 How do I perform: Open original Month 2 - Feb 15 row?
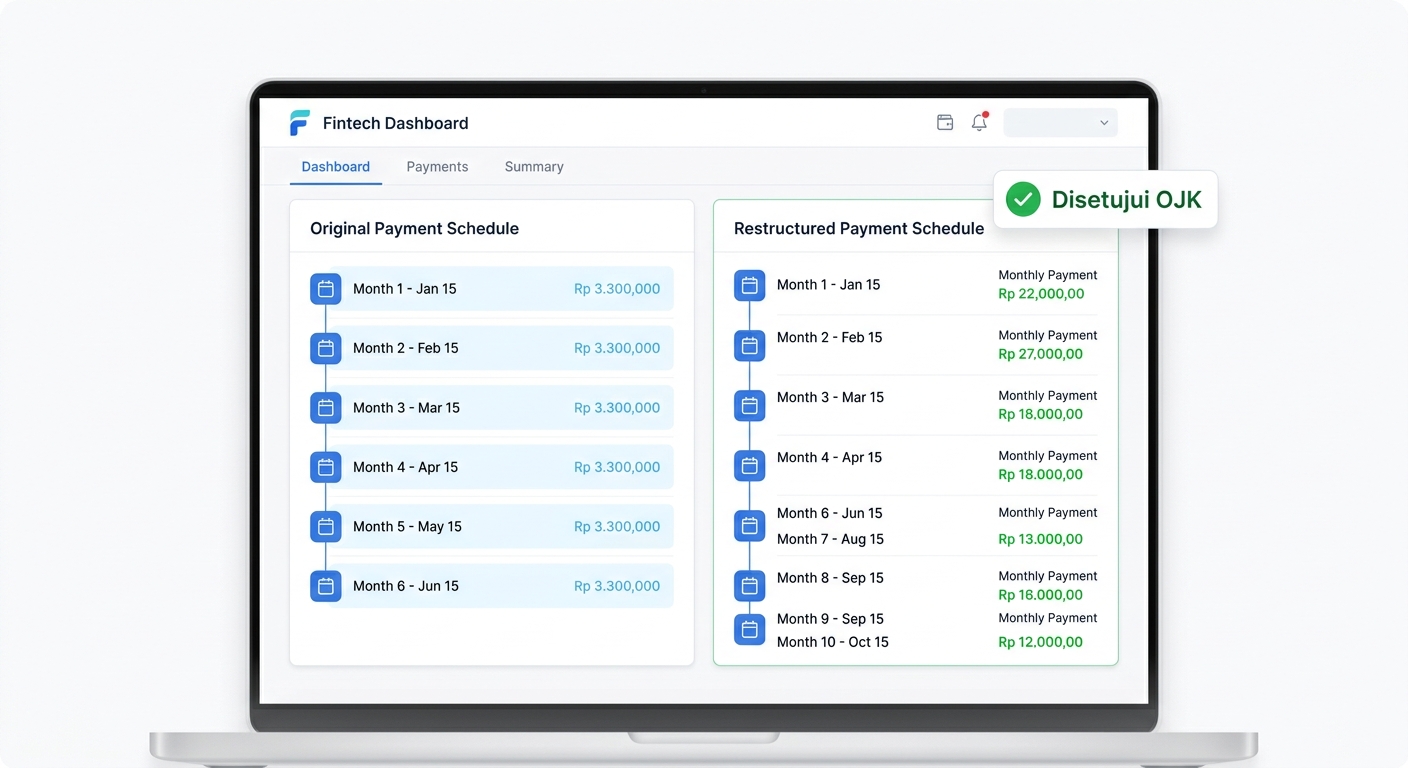coord(492,348)
